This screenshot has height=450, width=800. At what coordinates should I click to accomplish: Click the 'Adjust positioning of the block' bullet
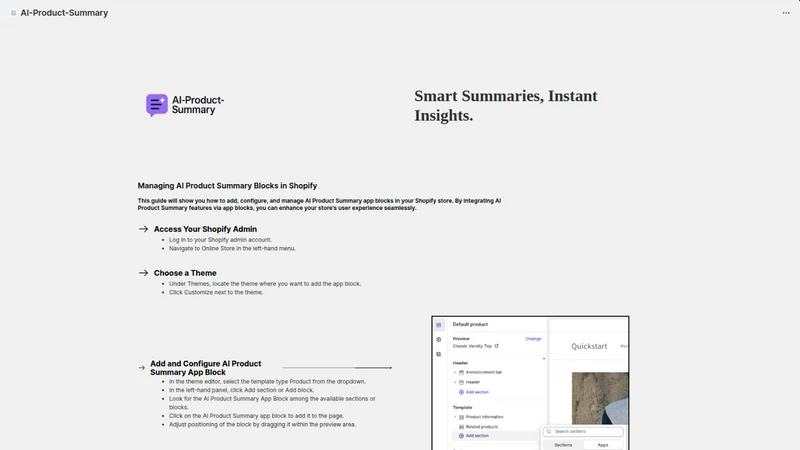point(262,424)
